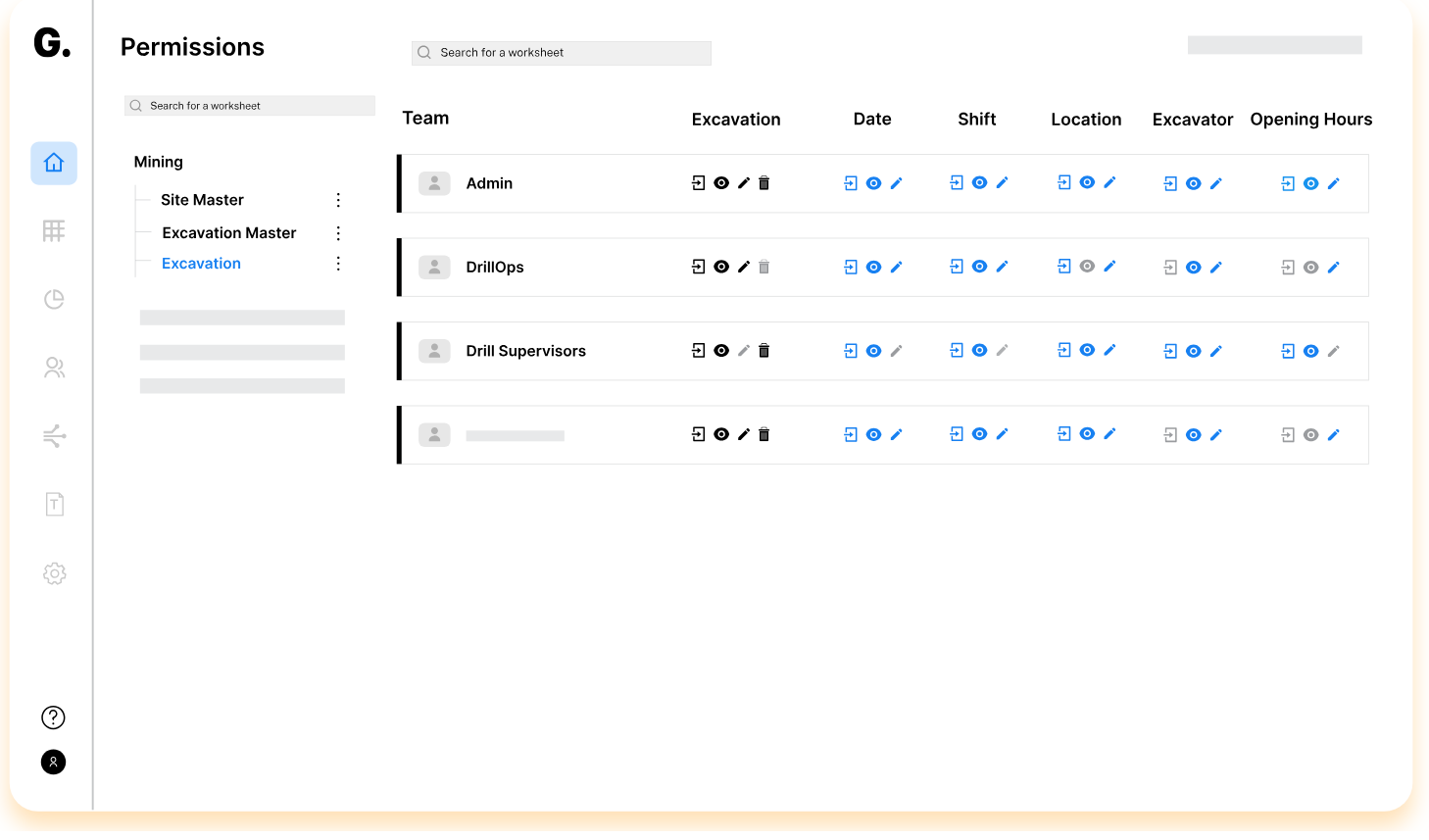Toggle Location view eye for DrillOps row
Image resolution: width=1429 pixels, height=840 pixels.
point(1087,267)
